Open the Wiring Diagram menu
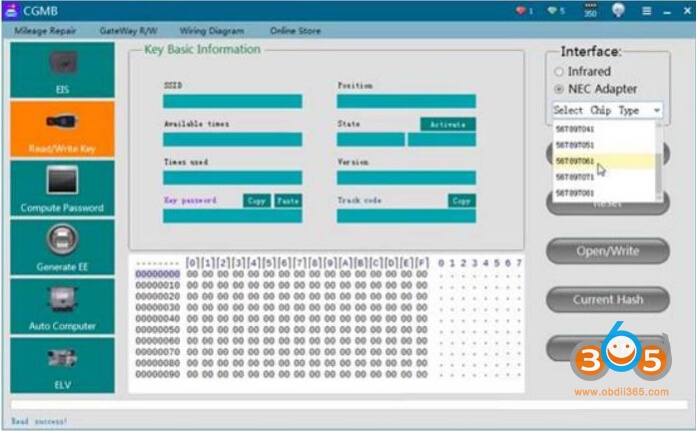The image size is (696, 431). pos(212,31)
